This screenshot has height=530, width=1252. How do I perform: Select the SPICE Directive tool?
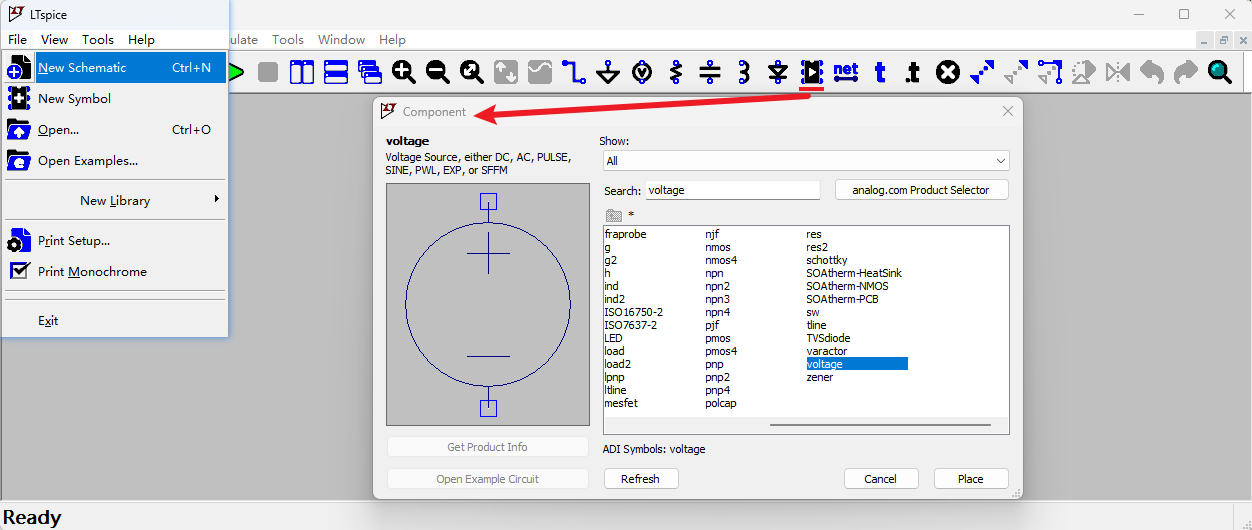913,72
